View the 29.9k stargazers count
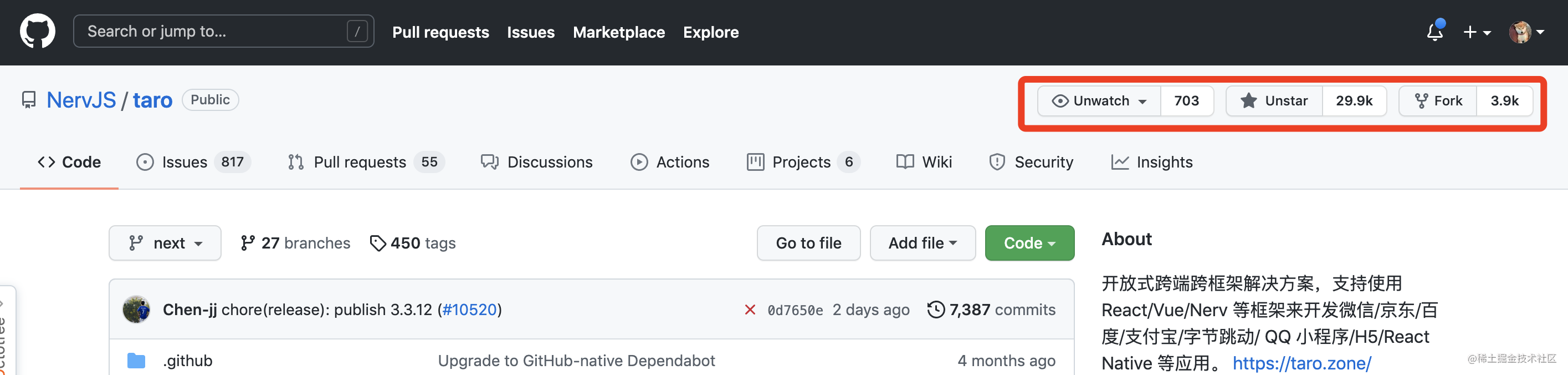 tap(1354, 100)
